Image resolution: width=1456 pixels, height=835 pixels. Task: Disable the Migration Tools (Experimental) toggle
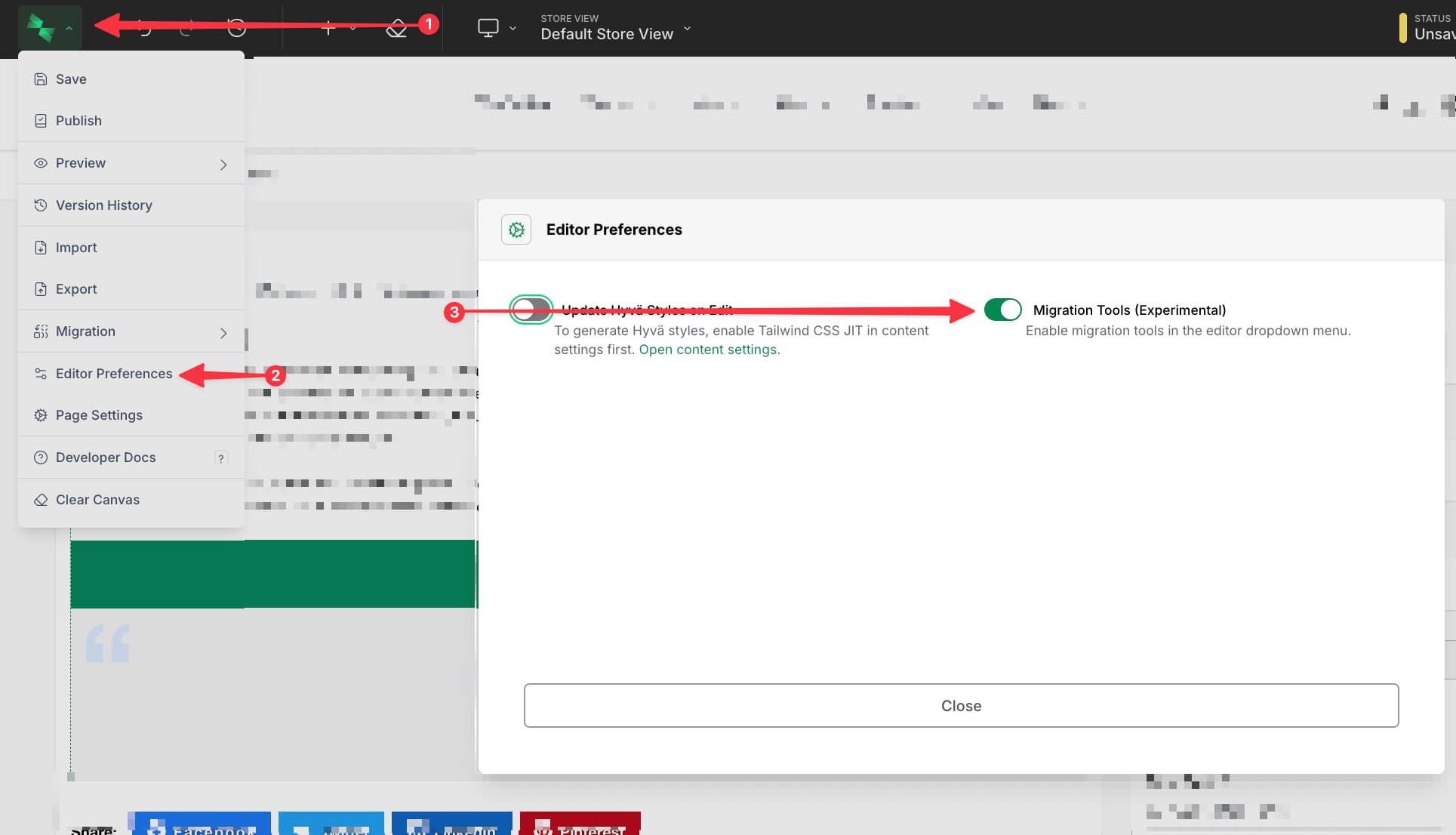click(1003, 310)
